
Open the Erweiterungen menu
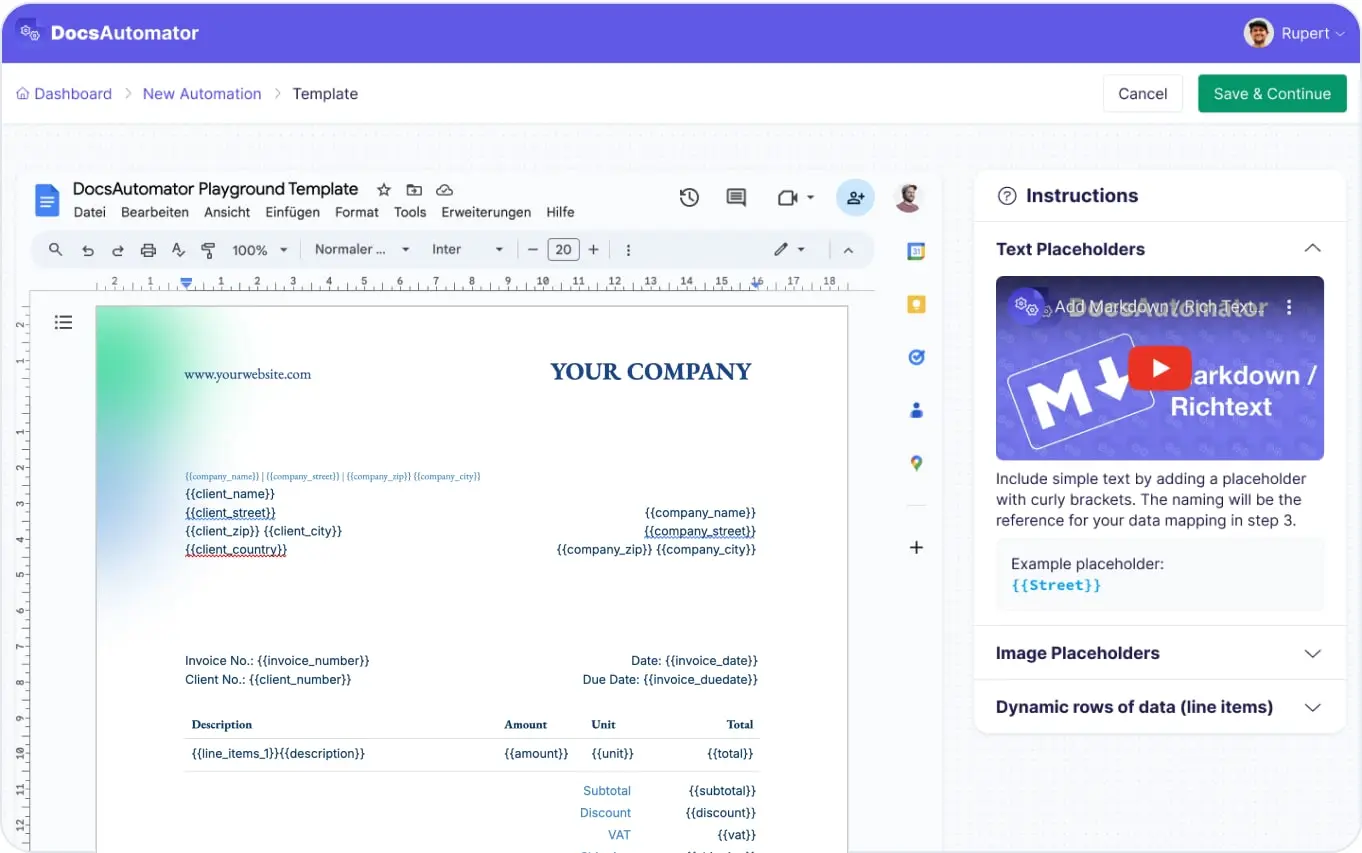(x=486, y=212)
